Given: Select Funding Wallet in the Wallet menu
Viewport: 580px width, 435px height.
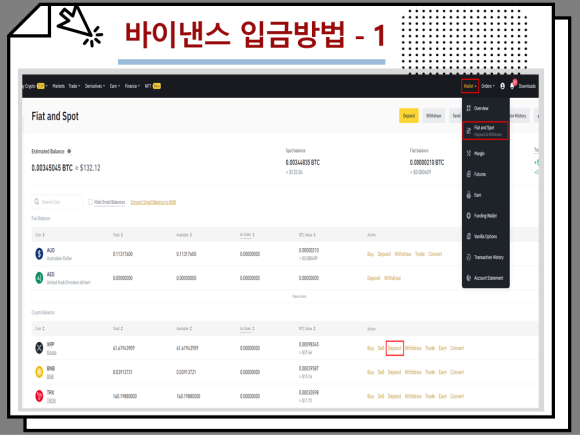Looking at the screenshot, I should [x=486, y=215].
